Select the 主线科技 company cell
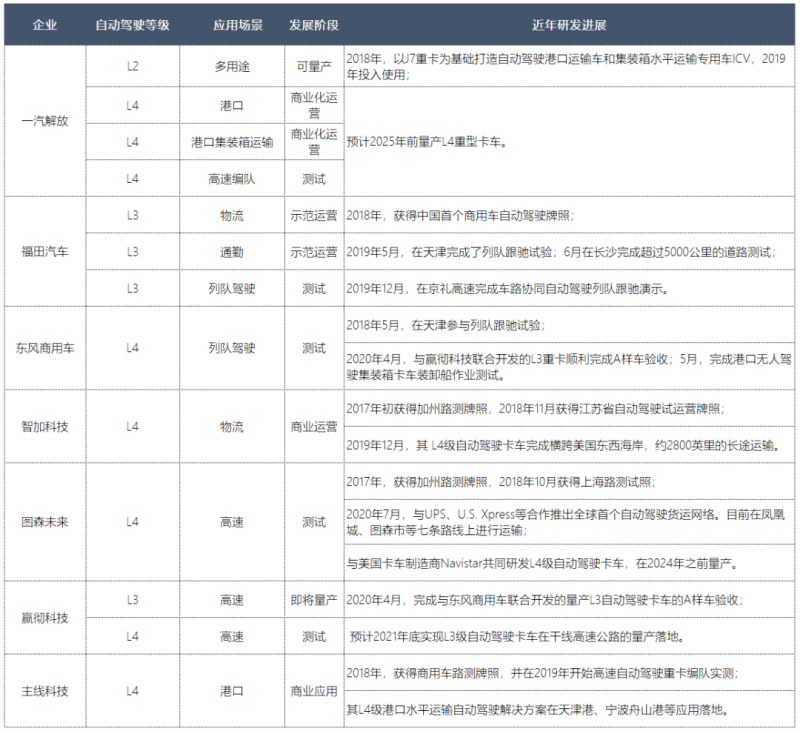 (44, 690)
